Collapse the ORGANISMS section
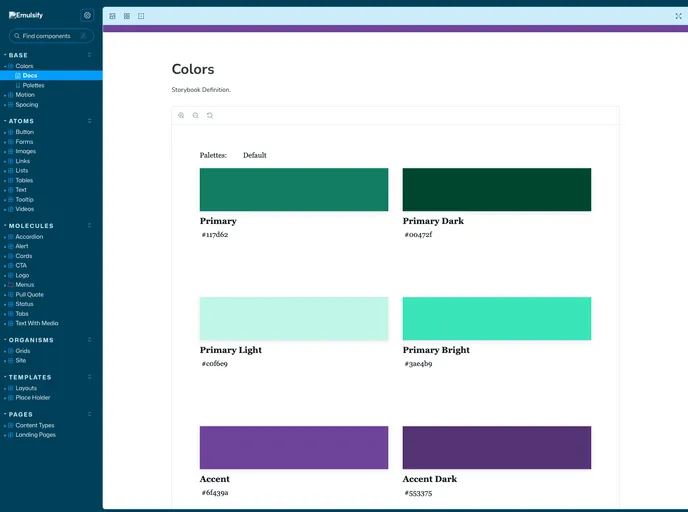The height and width of the screenshot is (512, 688). coord(31,340)
